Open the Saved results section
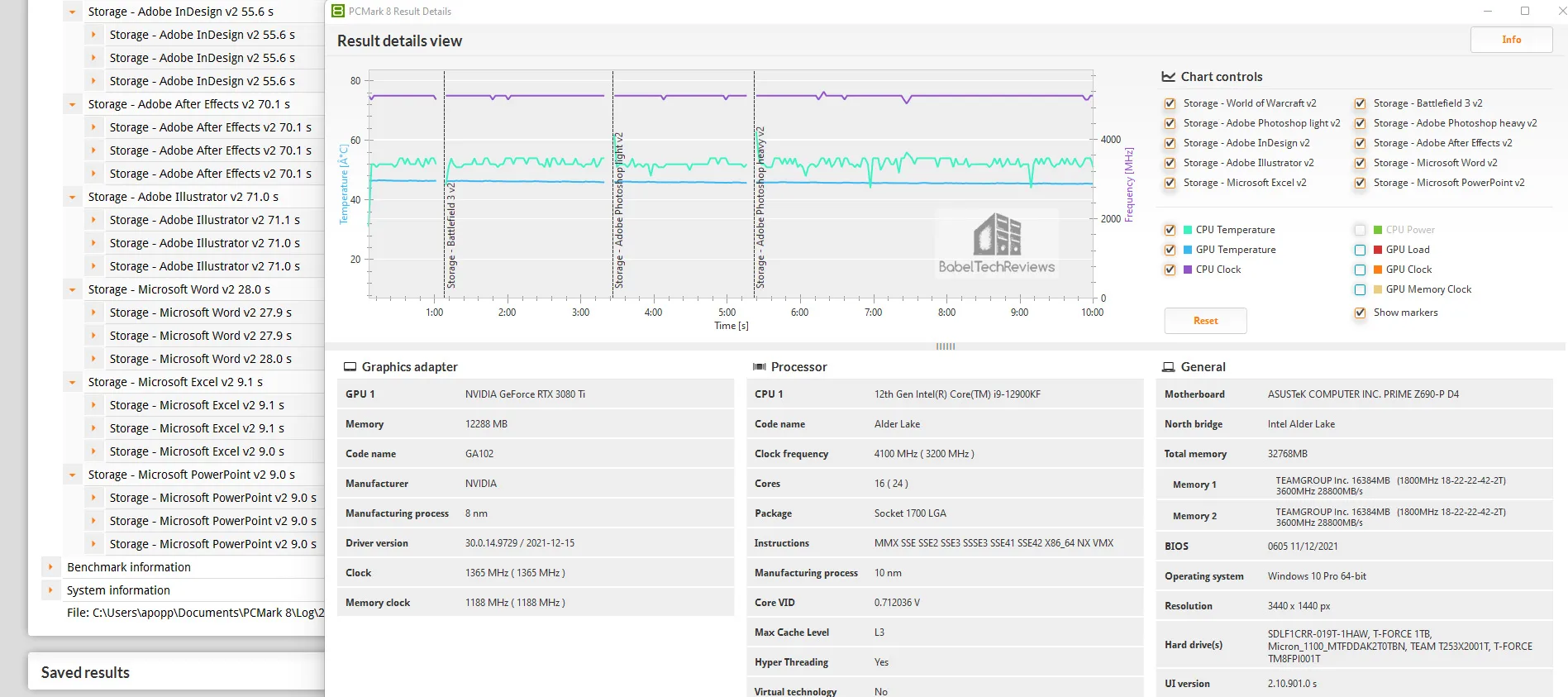 85,673
